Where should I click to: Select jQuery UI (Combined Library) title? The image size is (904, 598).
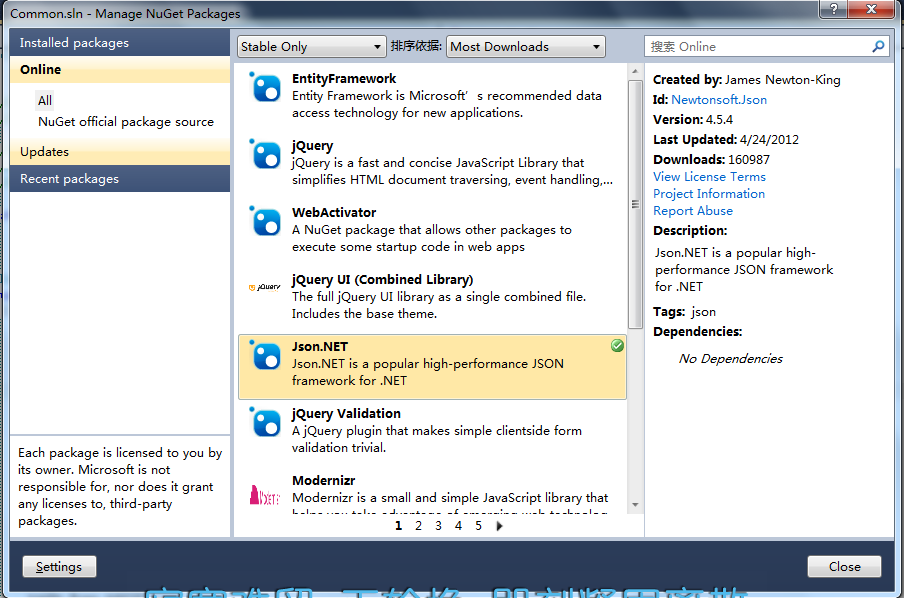[x=382, y=280]
